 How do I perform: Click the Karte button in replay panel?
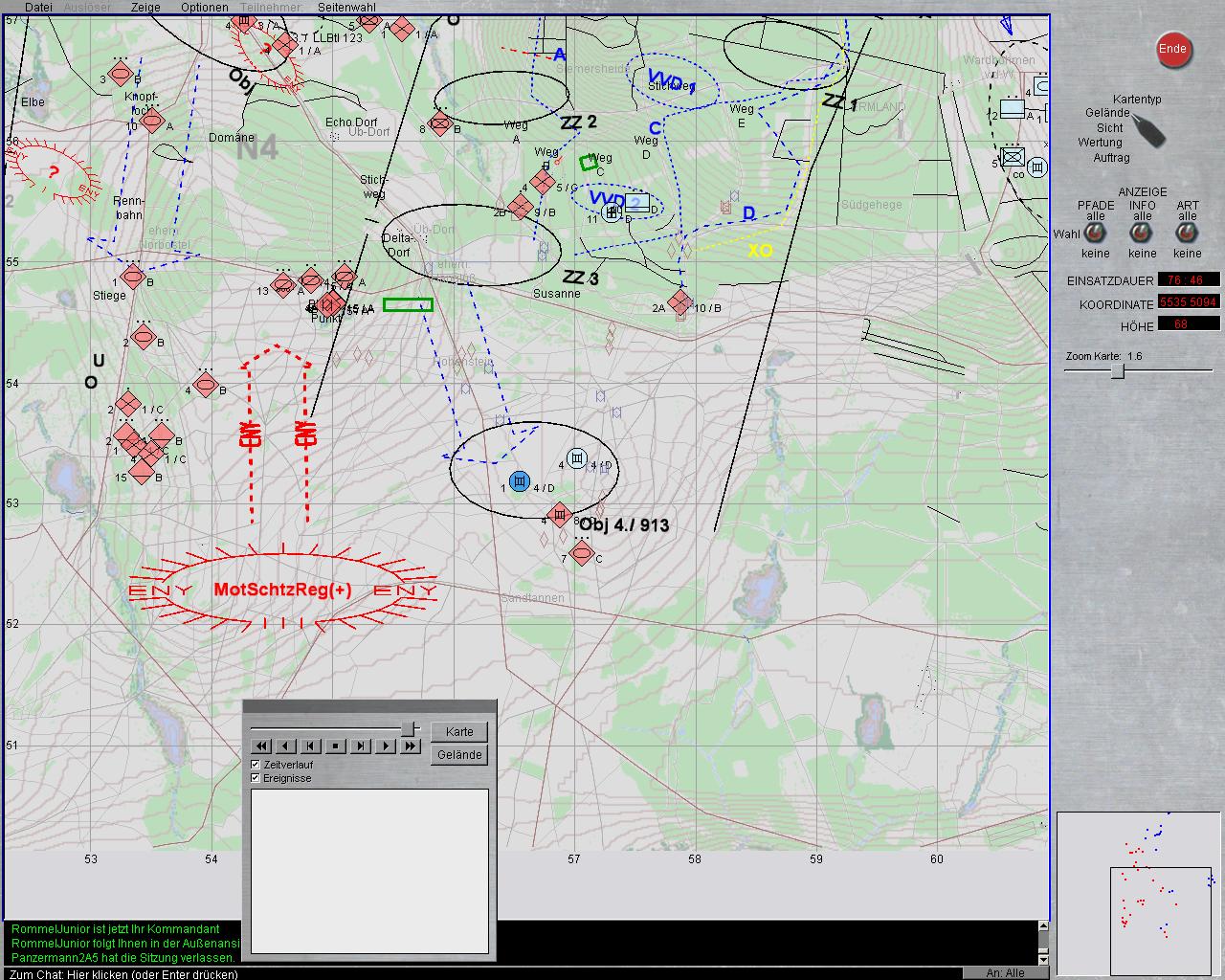coord(459,731)
